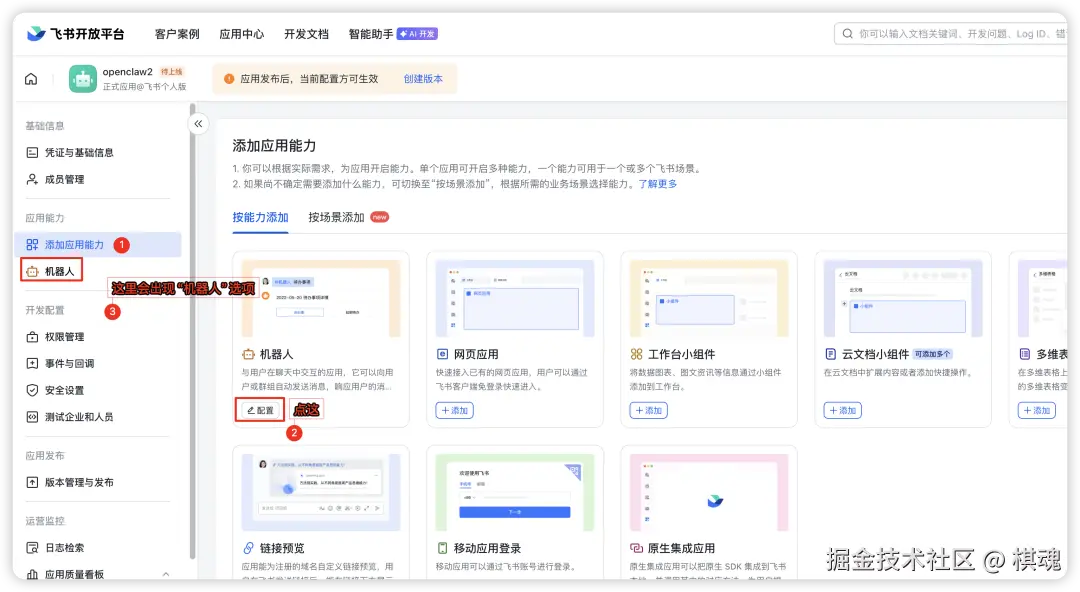Click the AI 开发 badge

[x=417, y=34]
